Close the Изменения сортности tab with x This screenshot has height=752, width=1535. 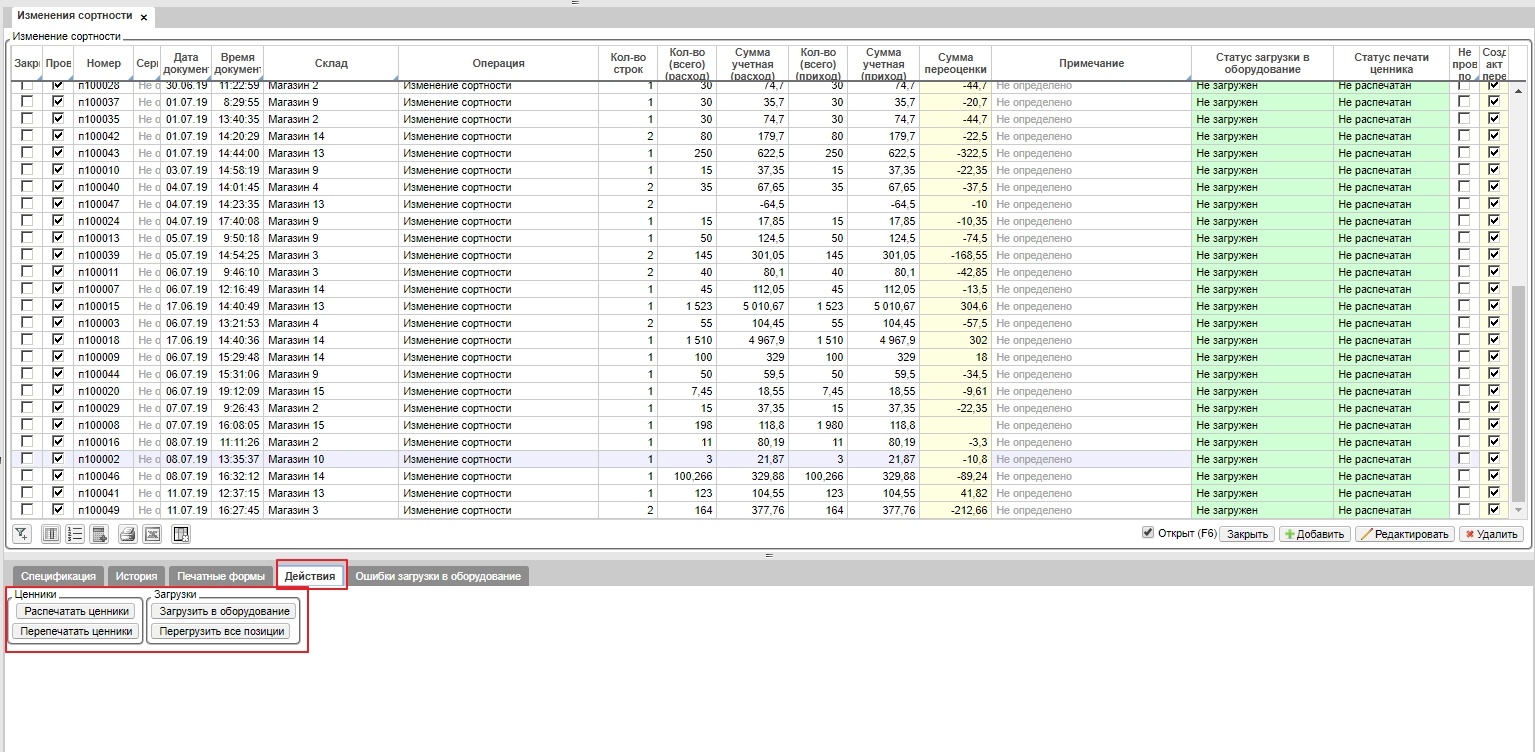coord(144,17)
